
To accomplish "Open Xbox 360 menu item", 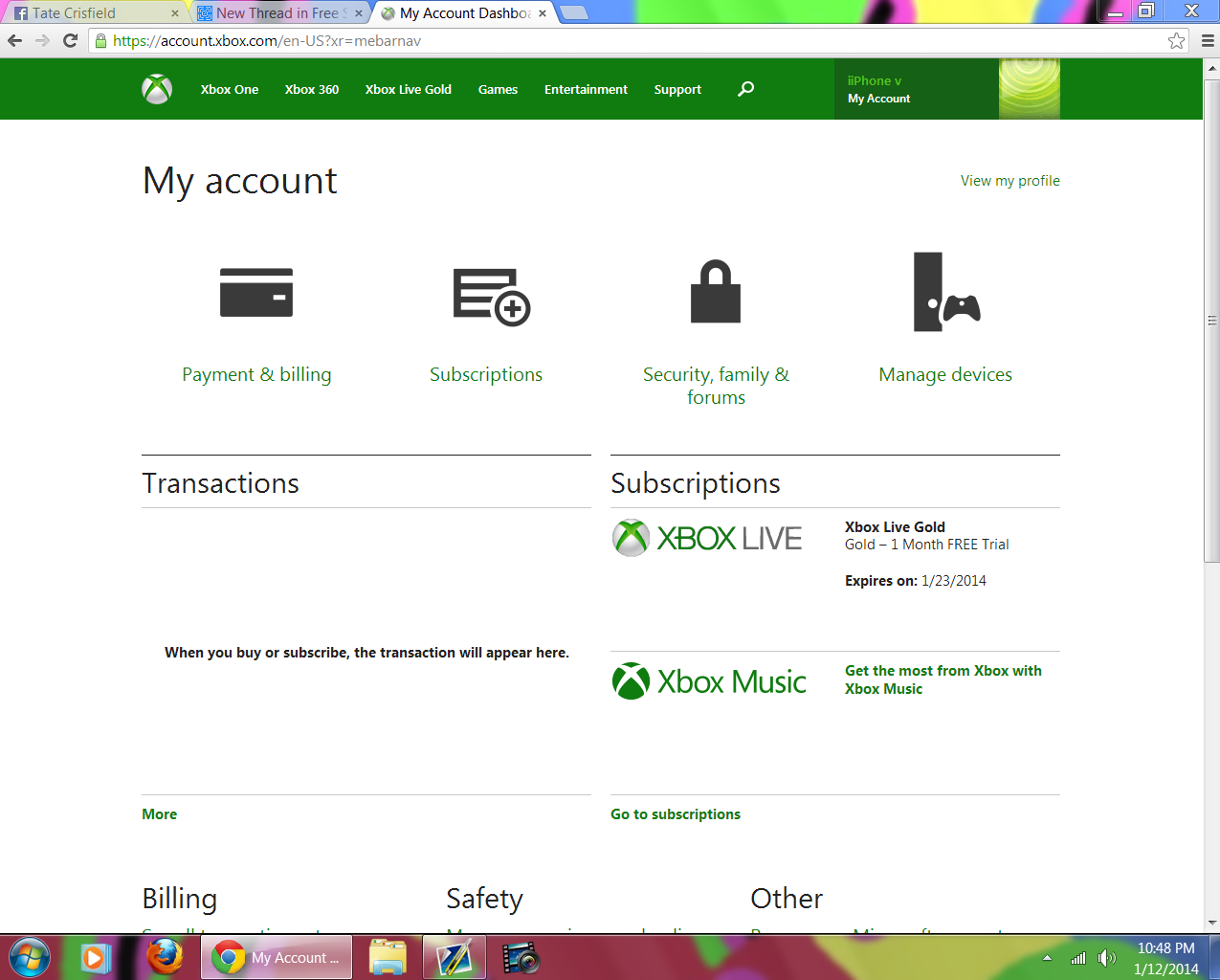I will 312,89.
